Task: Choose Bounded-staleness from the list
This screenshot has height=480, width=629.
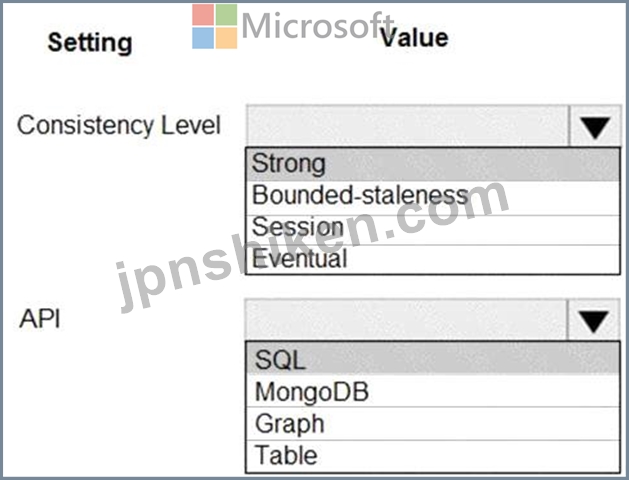Action: point(433,198)
